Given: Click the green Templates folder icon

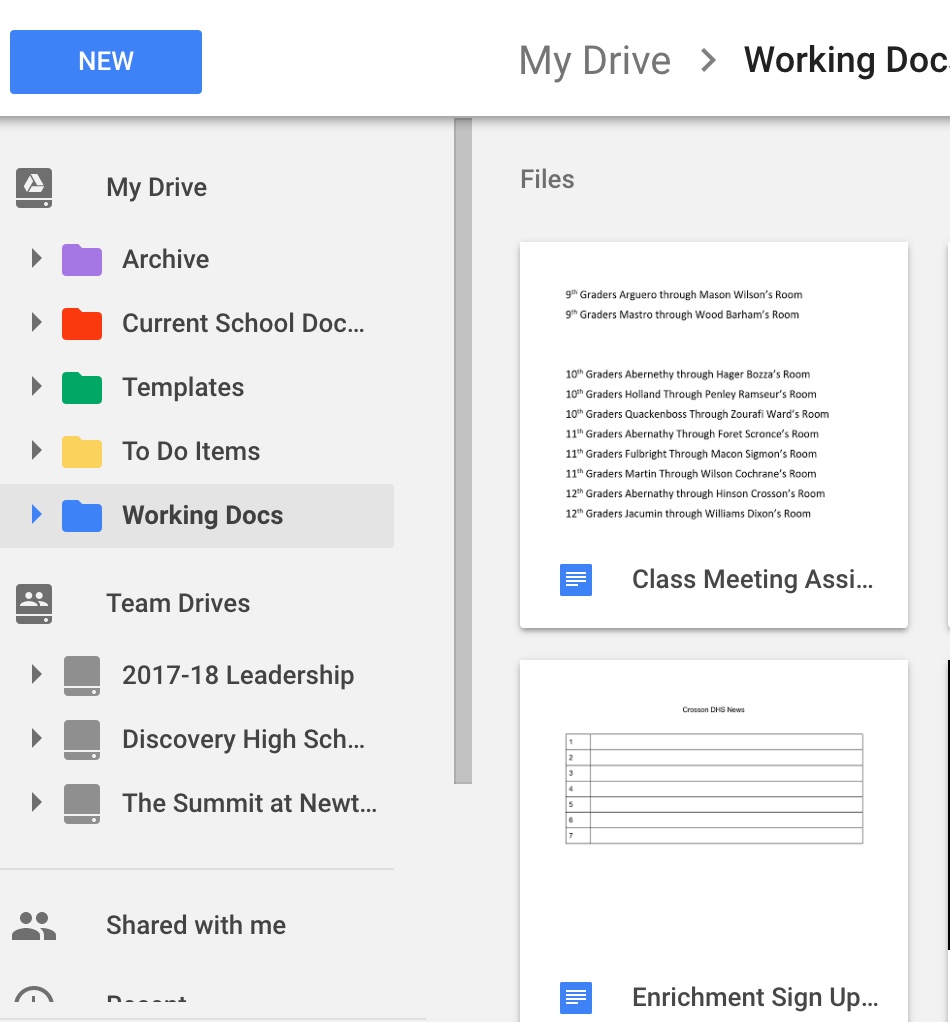Looking at the screenshot, I should (x=82, y=388).
